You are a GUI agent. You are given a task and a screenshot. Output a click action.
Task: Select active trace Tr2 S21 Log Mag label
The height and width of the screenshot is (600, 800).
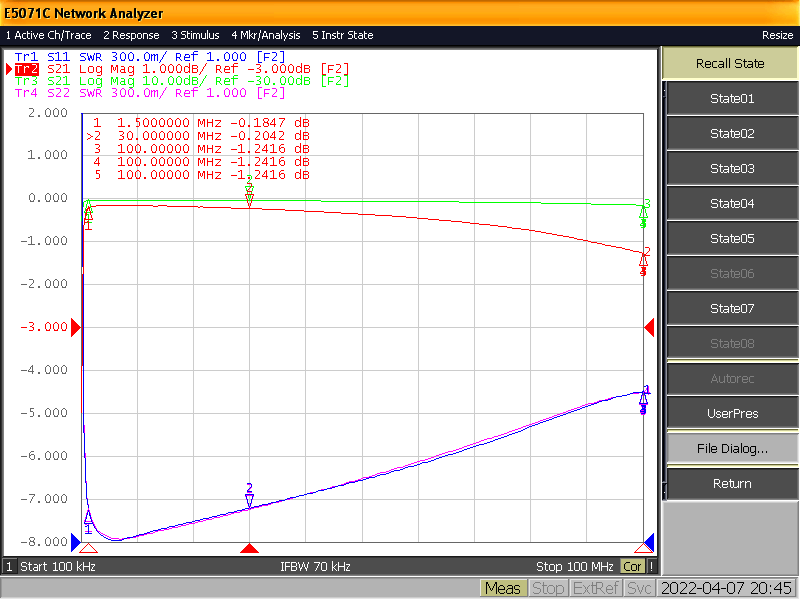[182, 69]
